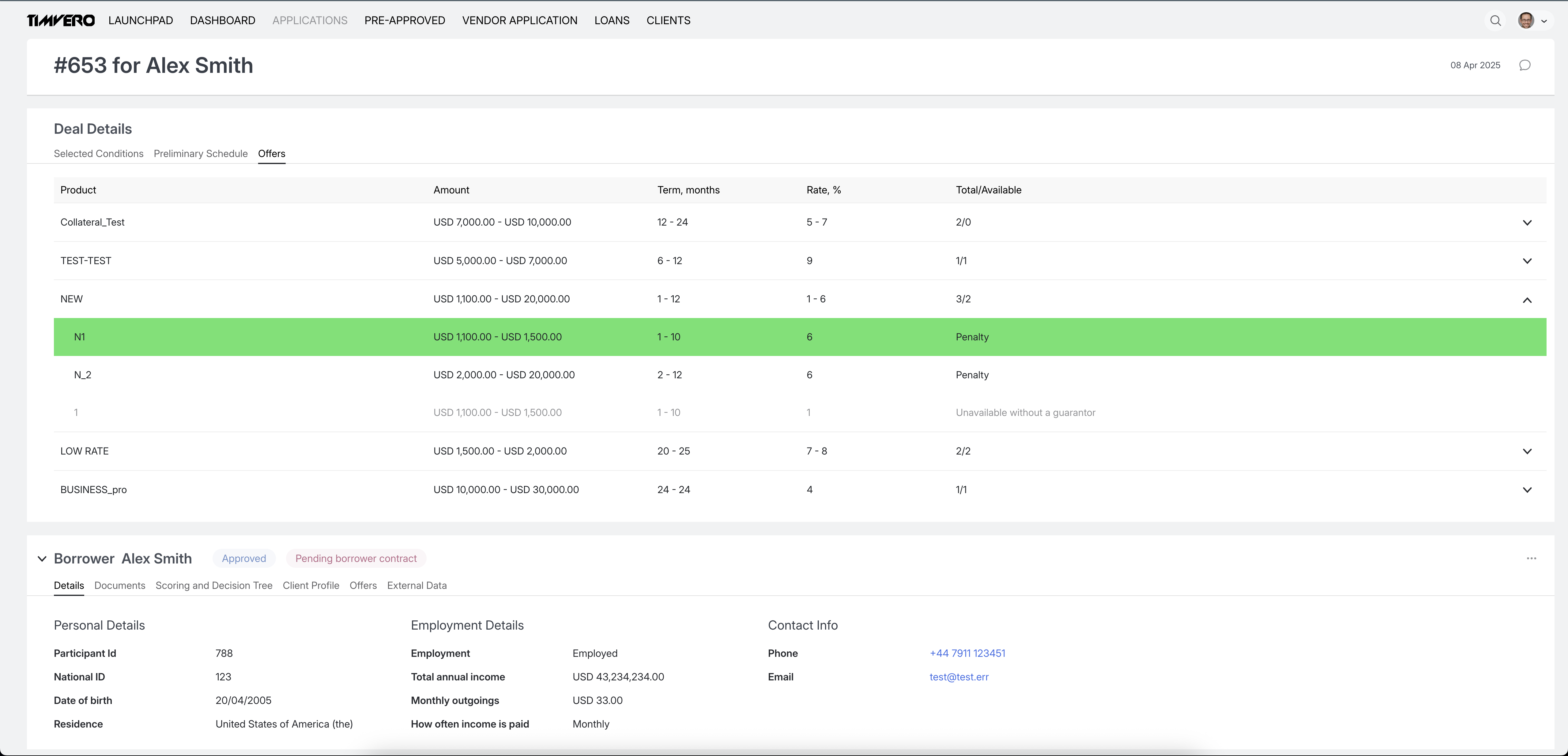
Task: Switch to Selected Conditions tab
Action: [99, 153]
